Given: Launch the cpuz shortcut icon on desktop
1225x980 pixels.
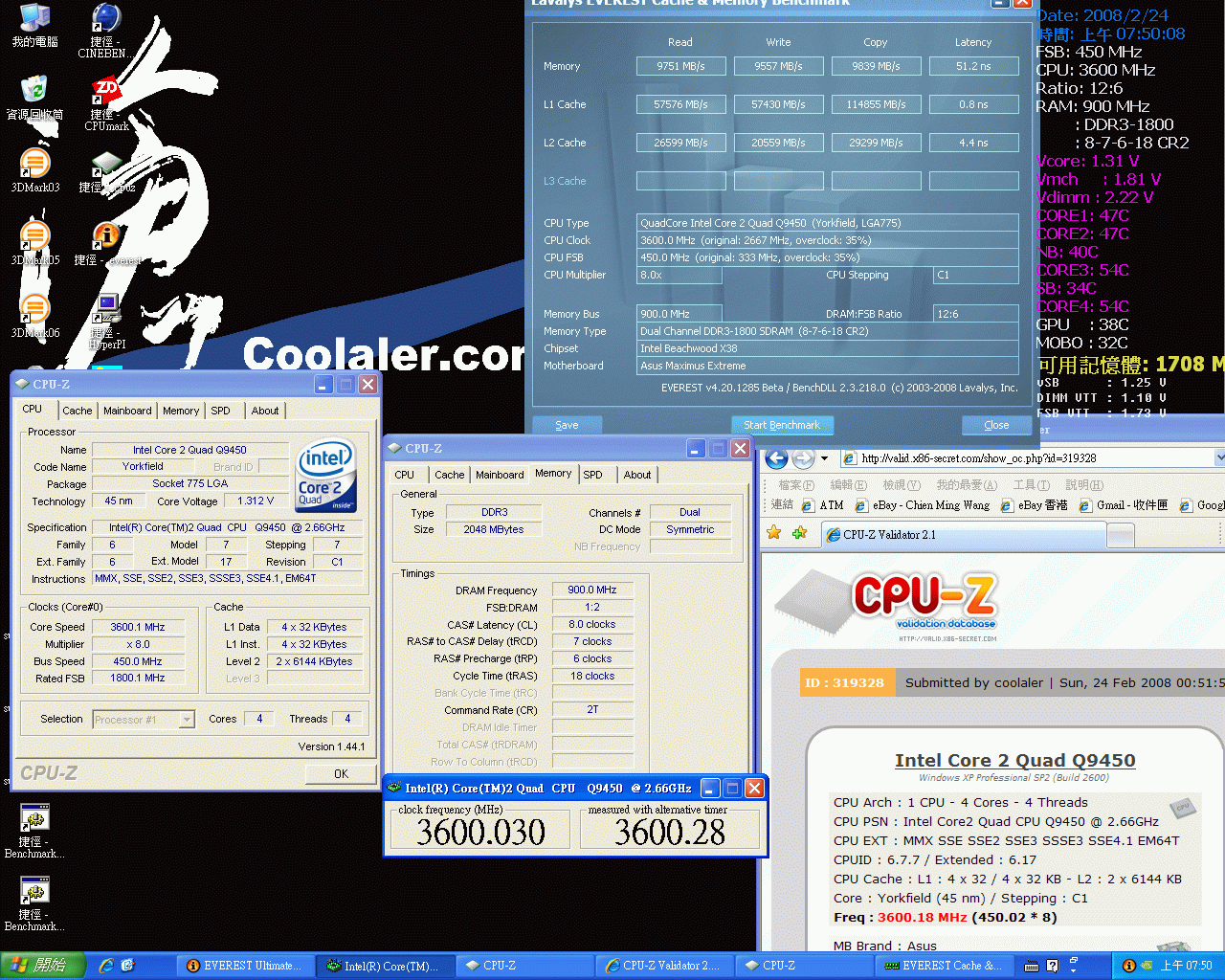Looking at the screenshot, I should (105, 170).
